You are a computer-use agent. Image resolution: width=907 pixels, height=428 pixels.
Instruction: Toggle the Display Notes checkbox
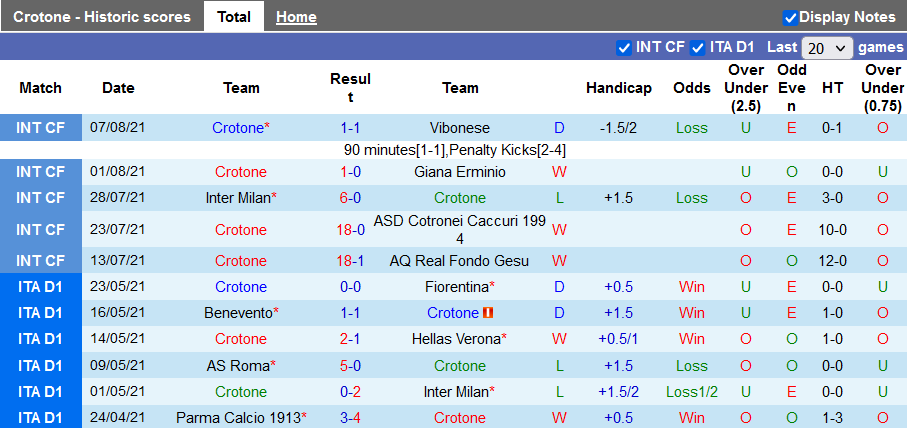tap(790, 17)
